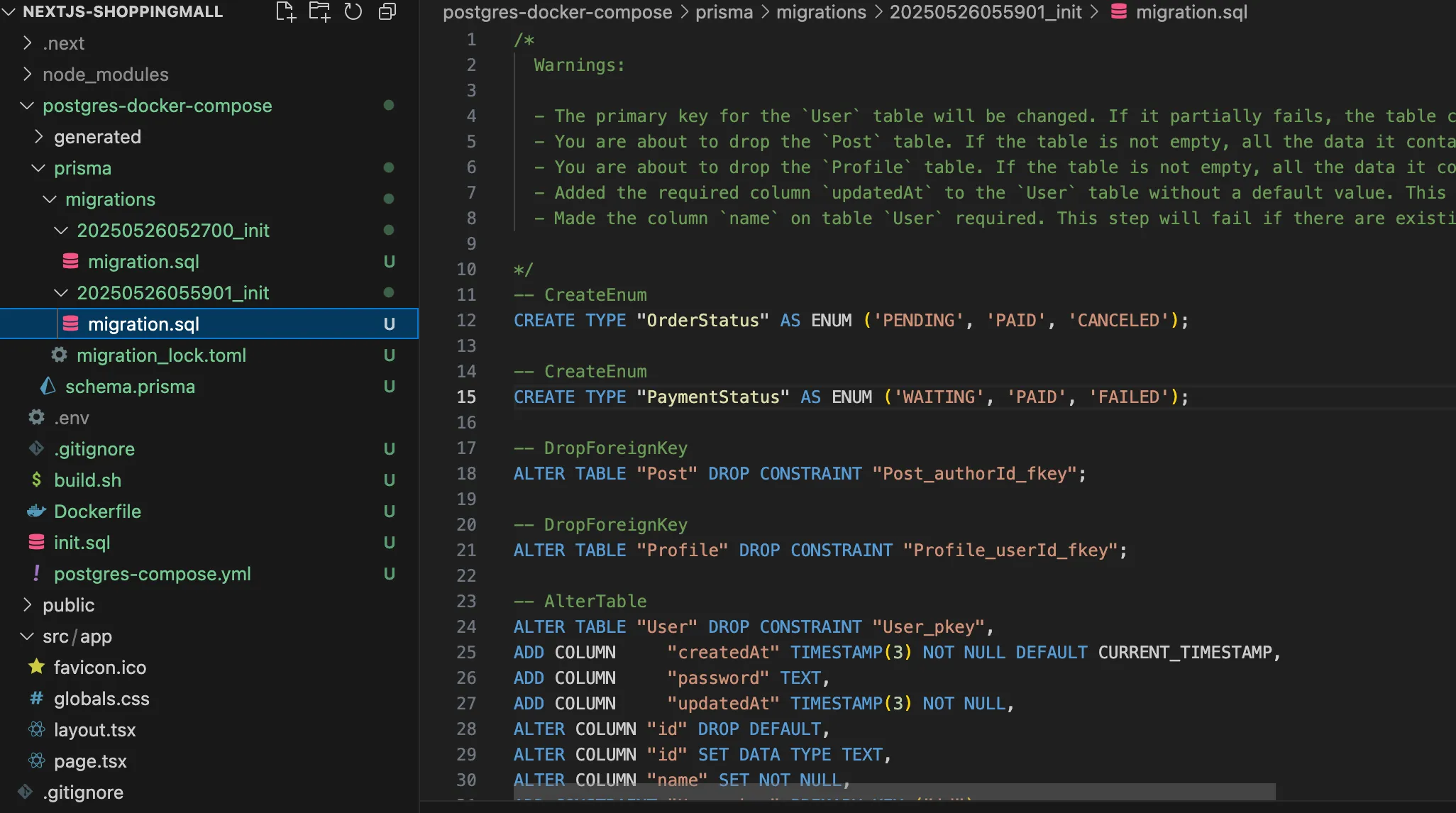The height and width of the screenshot is (813, 1456).
Task: Click the horizontal scrollbar at editor bottom
Action: click(x=894, y=791)
